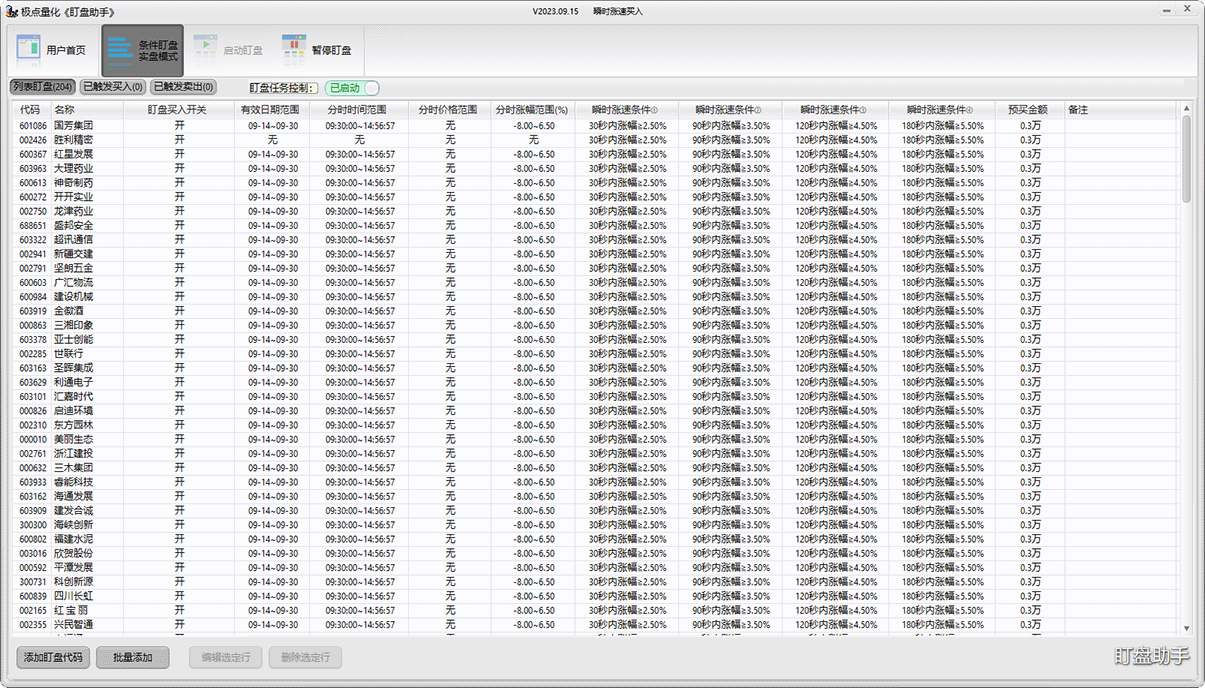
Task: Select the 四川长虹 stock name
Action: point(73,596)
